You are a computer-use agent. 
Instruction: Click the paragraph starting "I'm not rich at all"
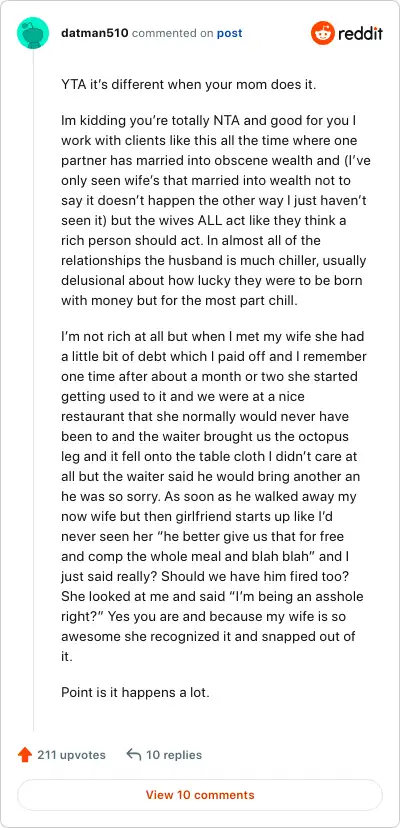214,494
